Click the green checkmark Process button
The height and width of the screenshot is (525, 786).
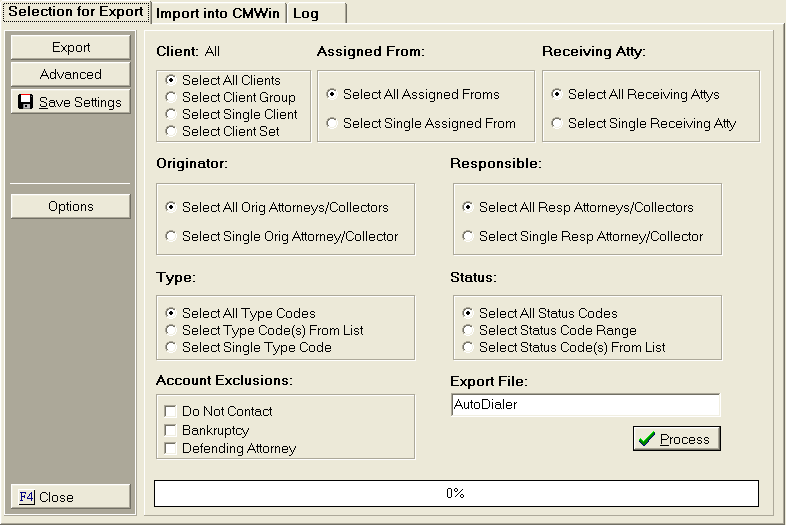coord(676,439)
